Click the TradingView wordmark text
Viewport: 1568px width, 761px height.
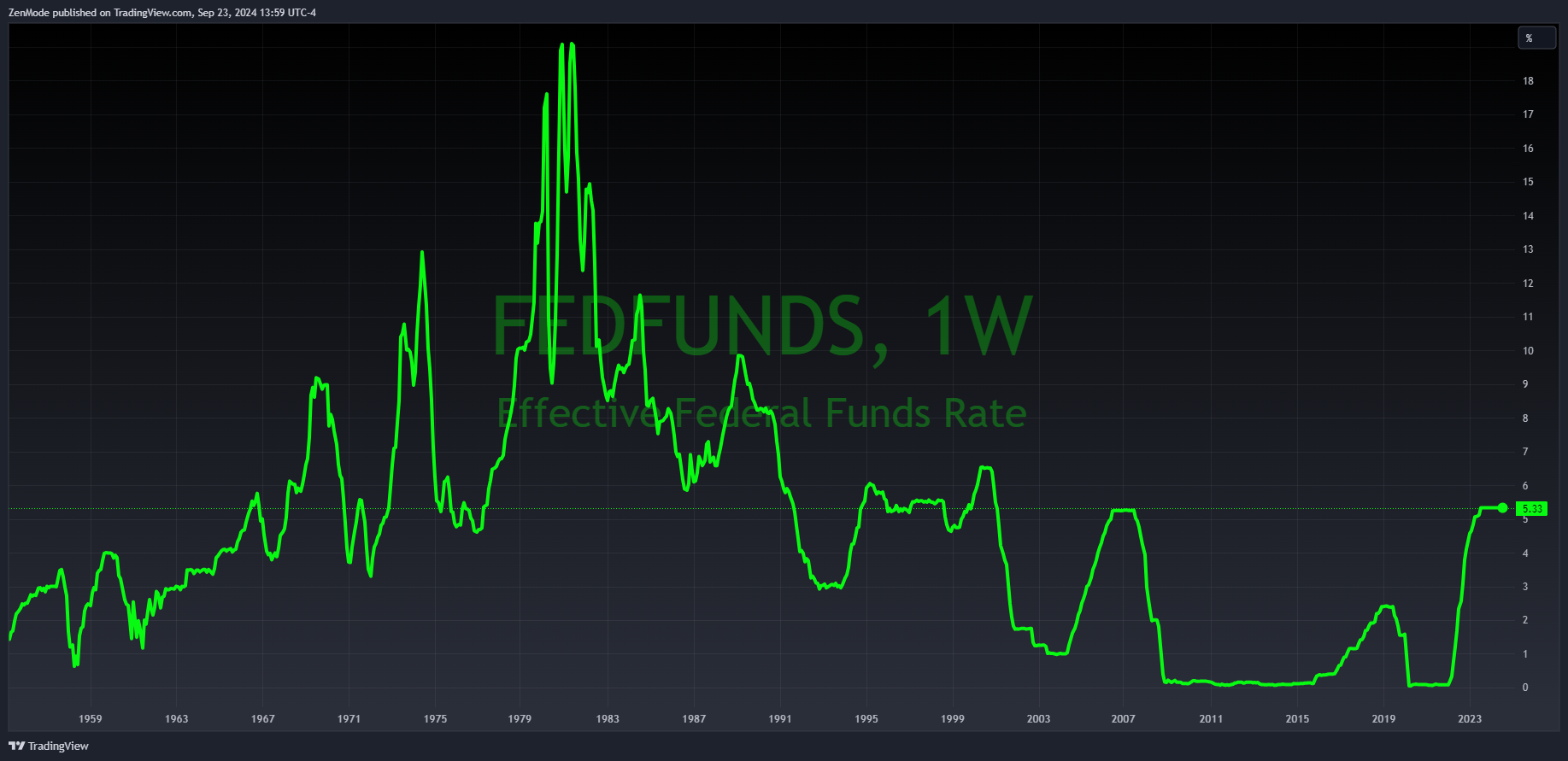coord(58,746)
